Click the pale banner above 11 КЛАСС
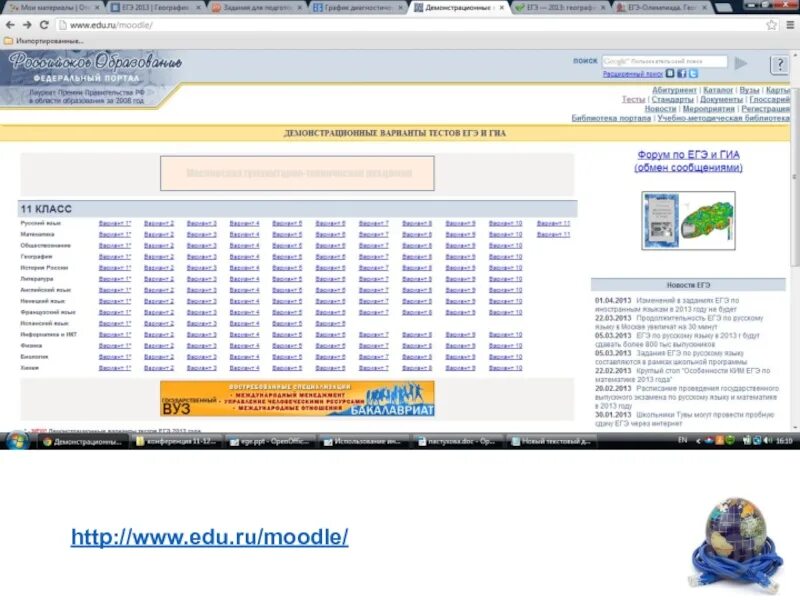 point(297,173)
